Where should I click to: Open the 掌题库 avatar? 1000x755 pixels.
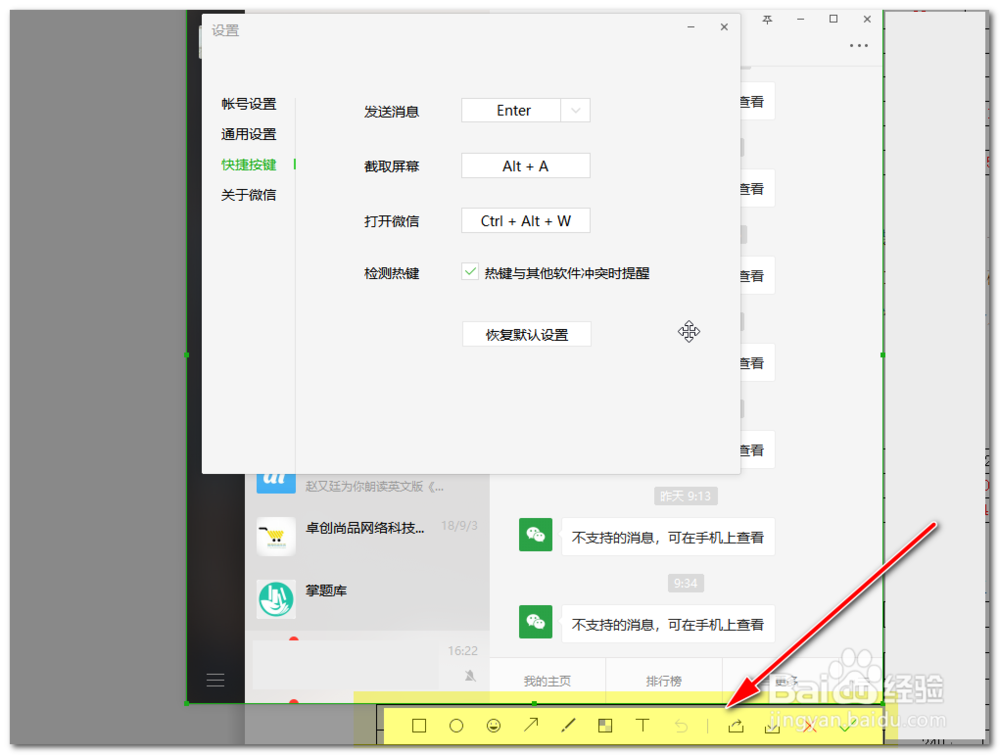[276, 599]
